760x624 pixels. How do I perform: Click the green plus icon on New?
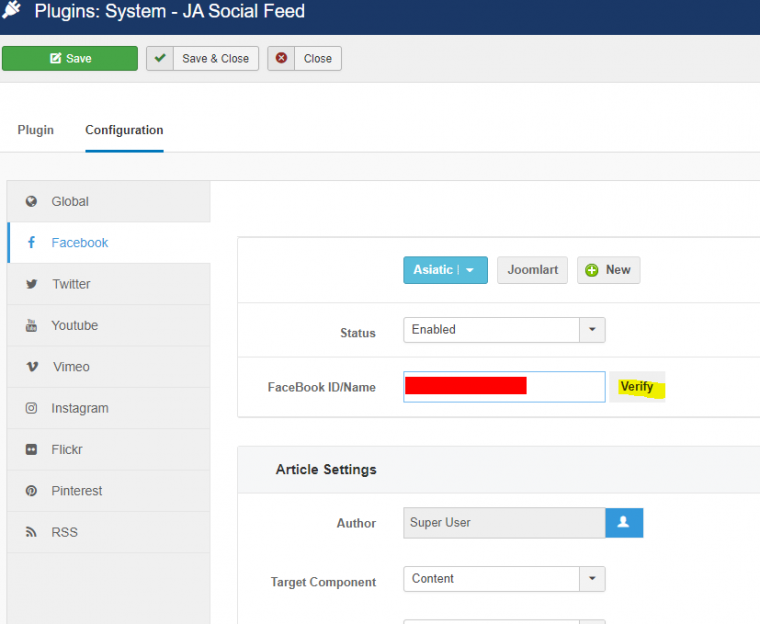(x=591, y=270)
